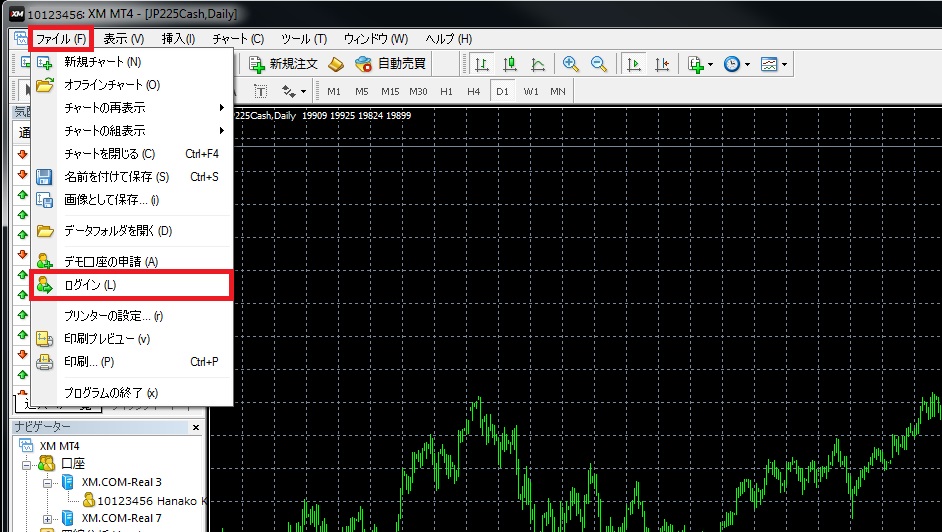Select the M30 timeframe
Image resolution: width=942 pixels, height=532 pixels.
pos(418,91)
